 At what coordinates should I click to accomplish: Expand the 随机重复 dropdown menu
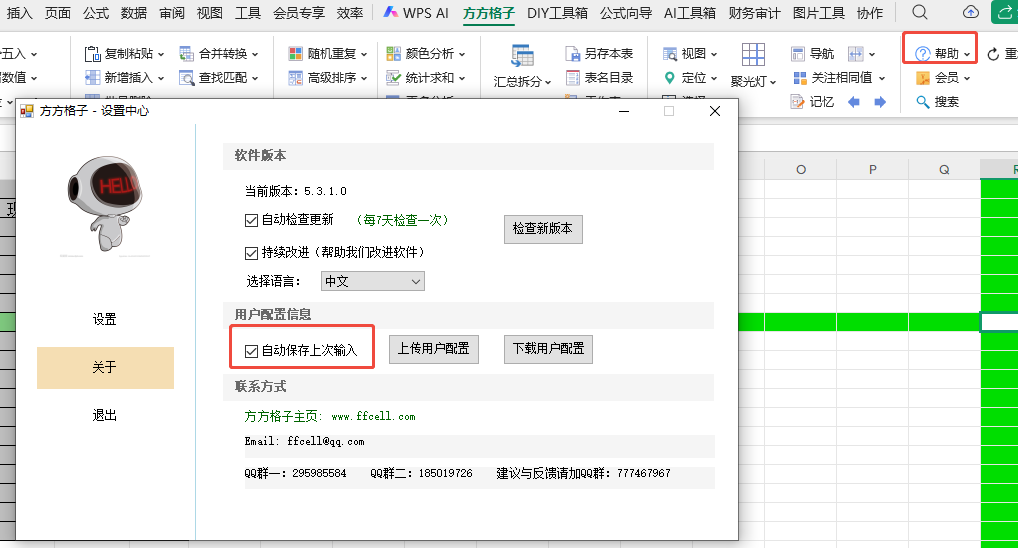328,54
